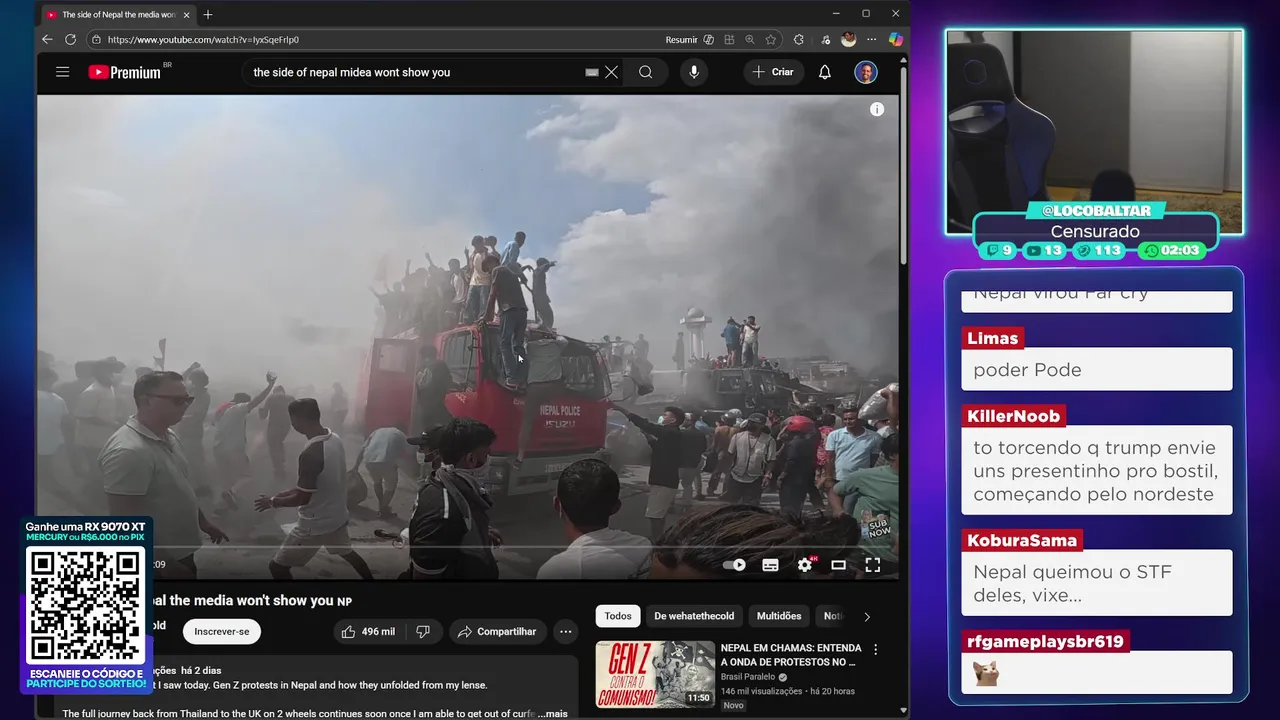Click the address bar URL field
The image size is (1280, 720).
[380, 40]
